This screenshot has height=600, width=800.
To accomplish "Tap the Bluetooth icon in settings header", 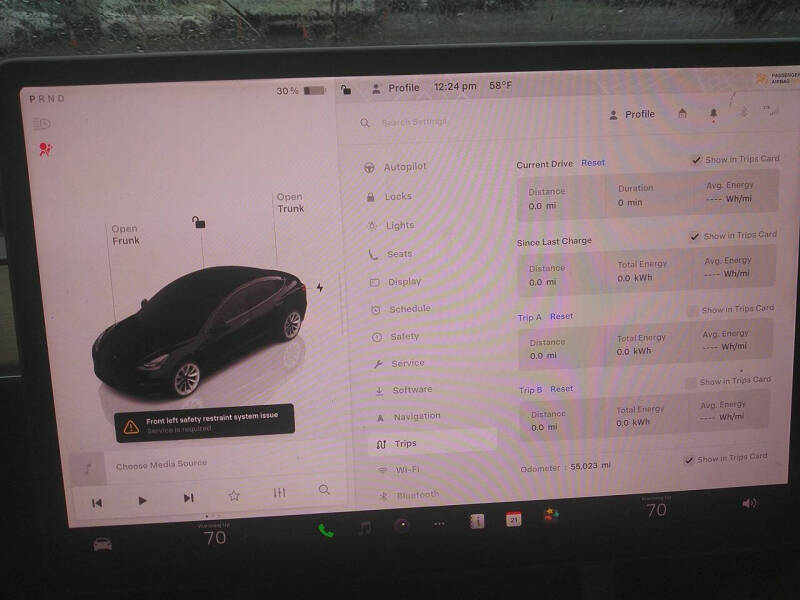I will 743,112.
